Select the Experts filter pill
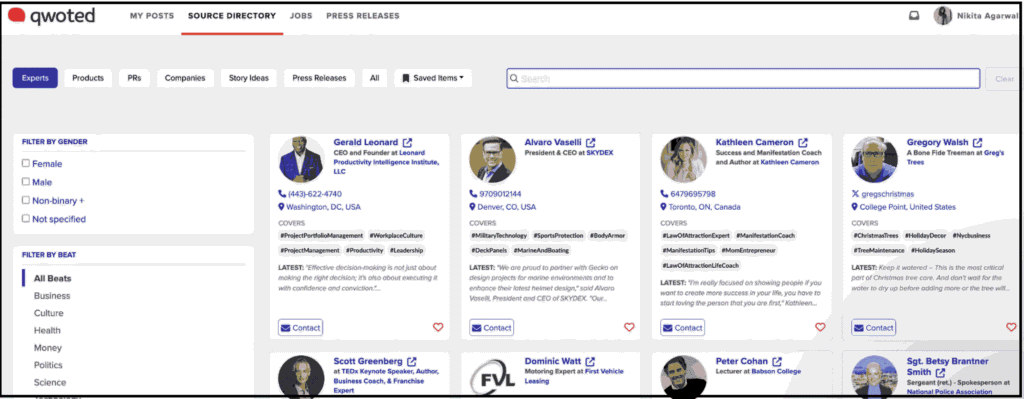The width and height of the screenshot is (1024, 399). [x=35, y=78]
